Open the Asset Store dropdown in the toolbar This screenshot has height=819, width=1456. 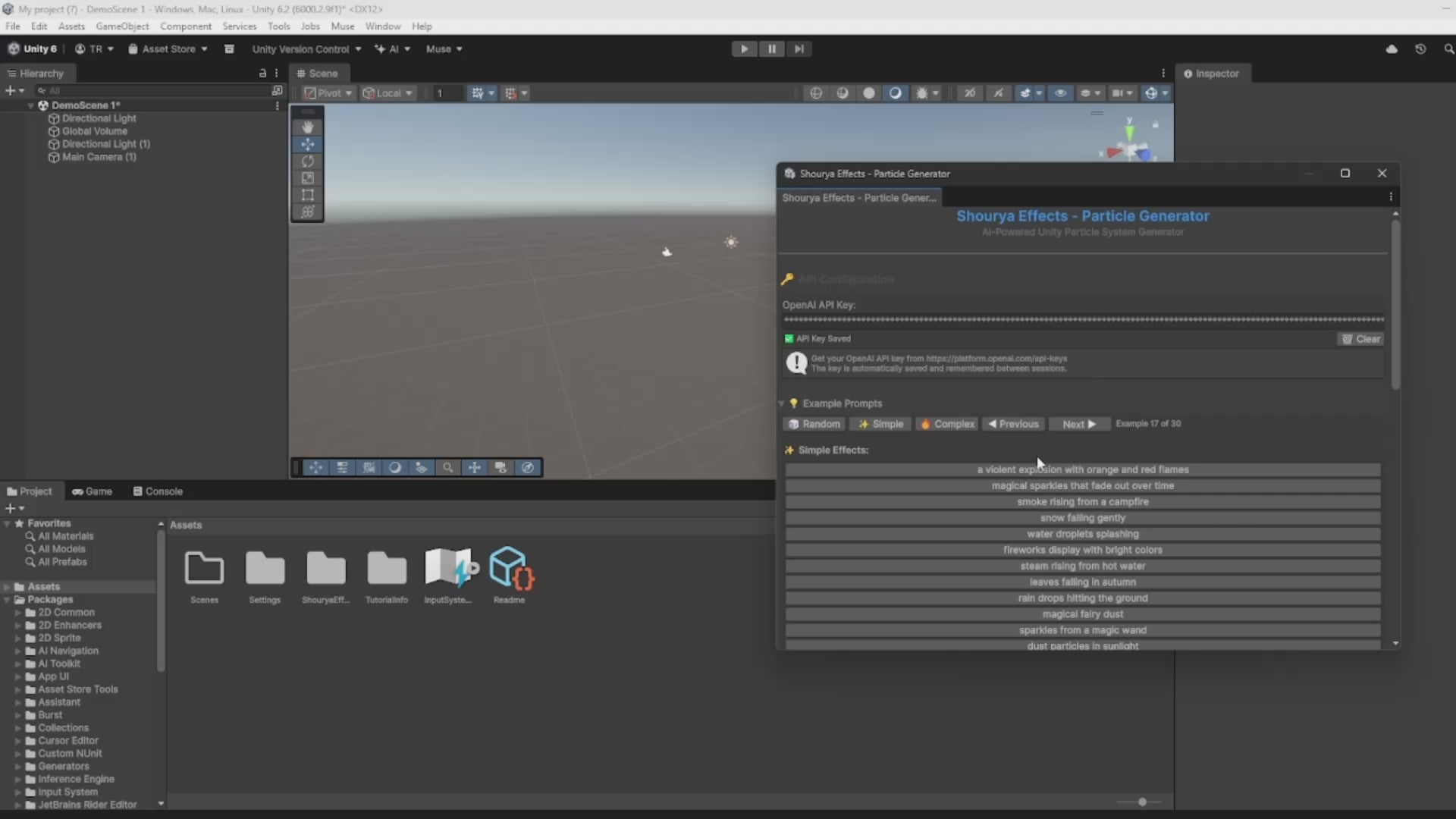[x=167, y=49]
